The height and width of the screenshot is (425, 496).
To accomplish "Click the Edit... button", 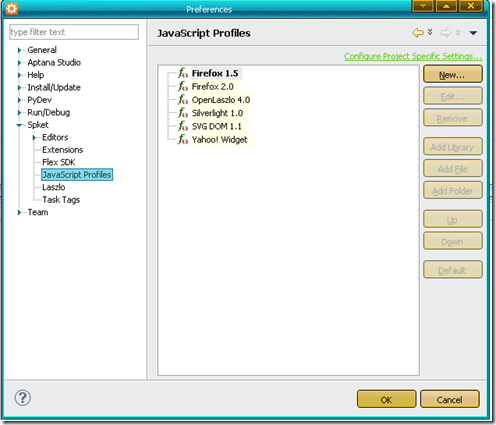I will pos(453,96).
